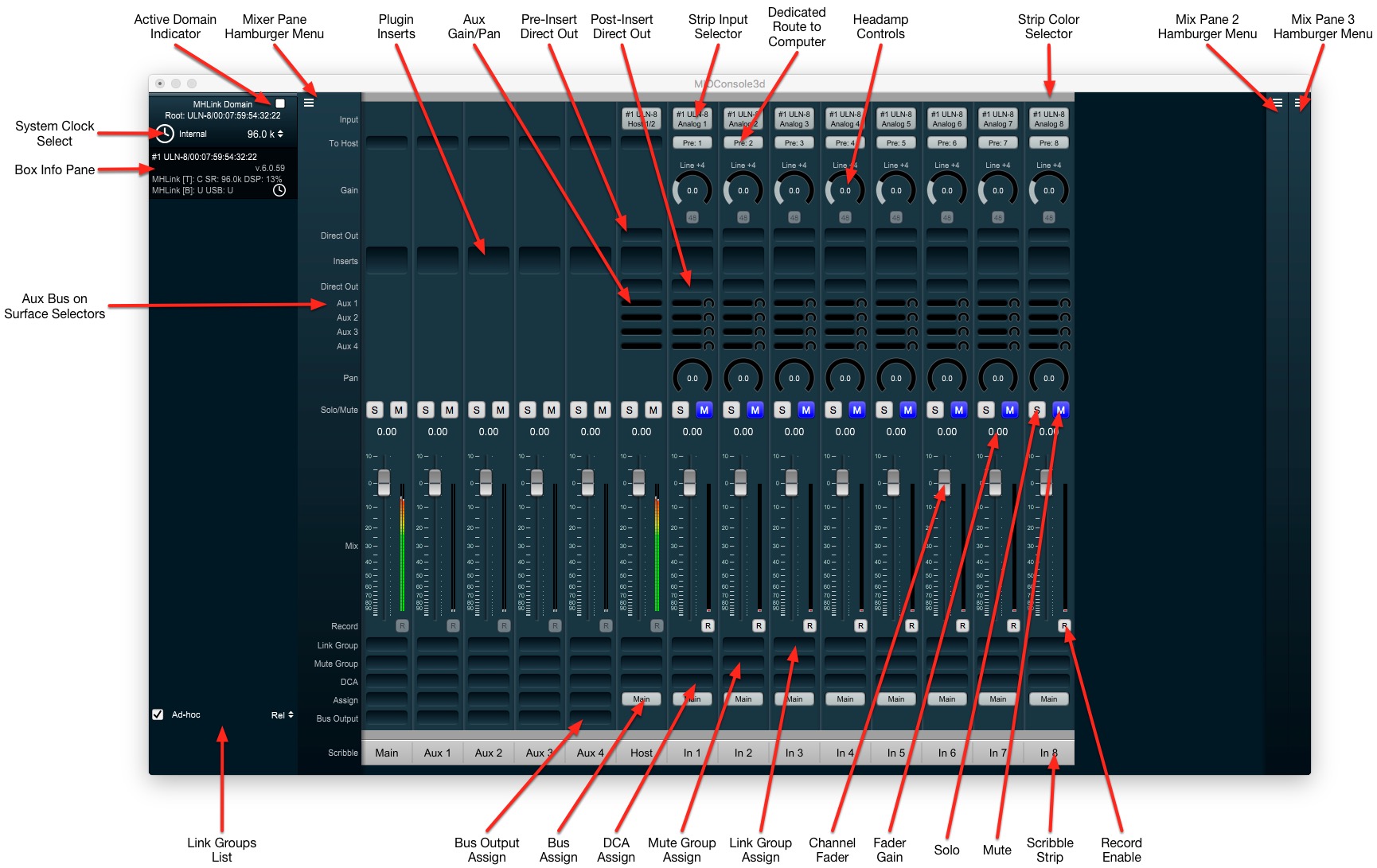The image size is (1377, 868).
Task: Click the Aux 1 pan knob on In 1
Action: pos(708,303)
